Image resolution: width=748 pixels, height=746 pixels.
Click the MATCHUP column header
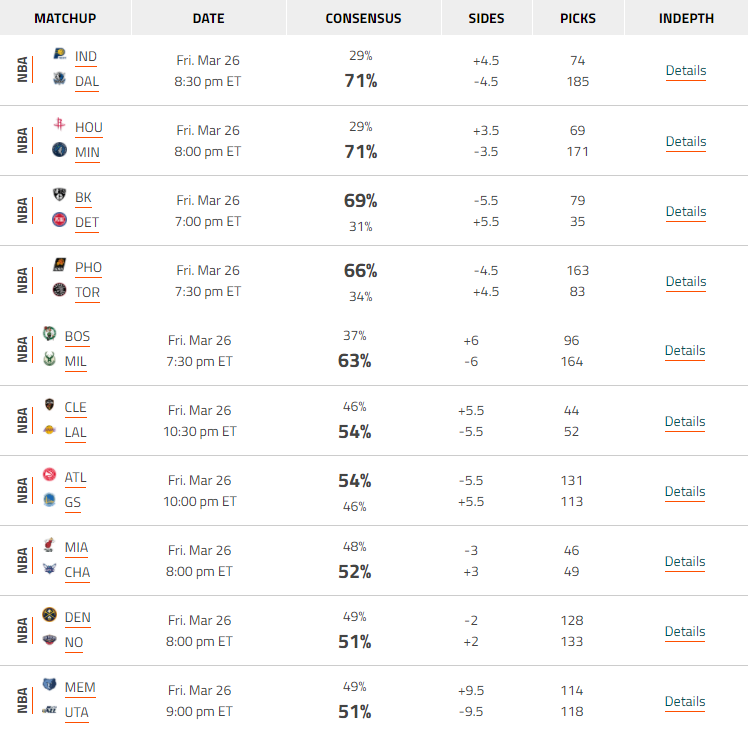[65, 18]
